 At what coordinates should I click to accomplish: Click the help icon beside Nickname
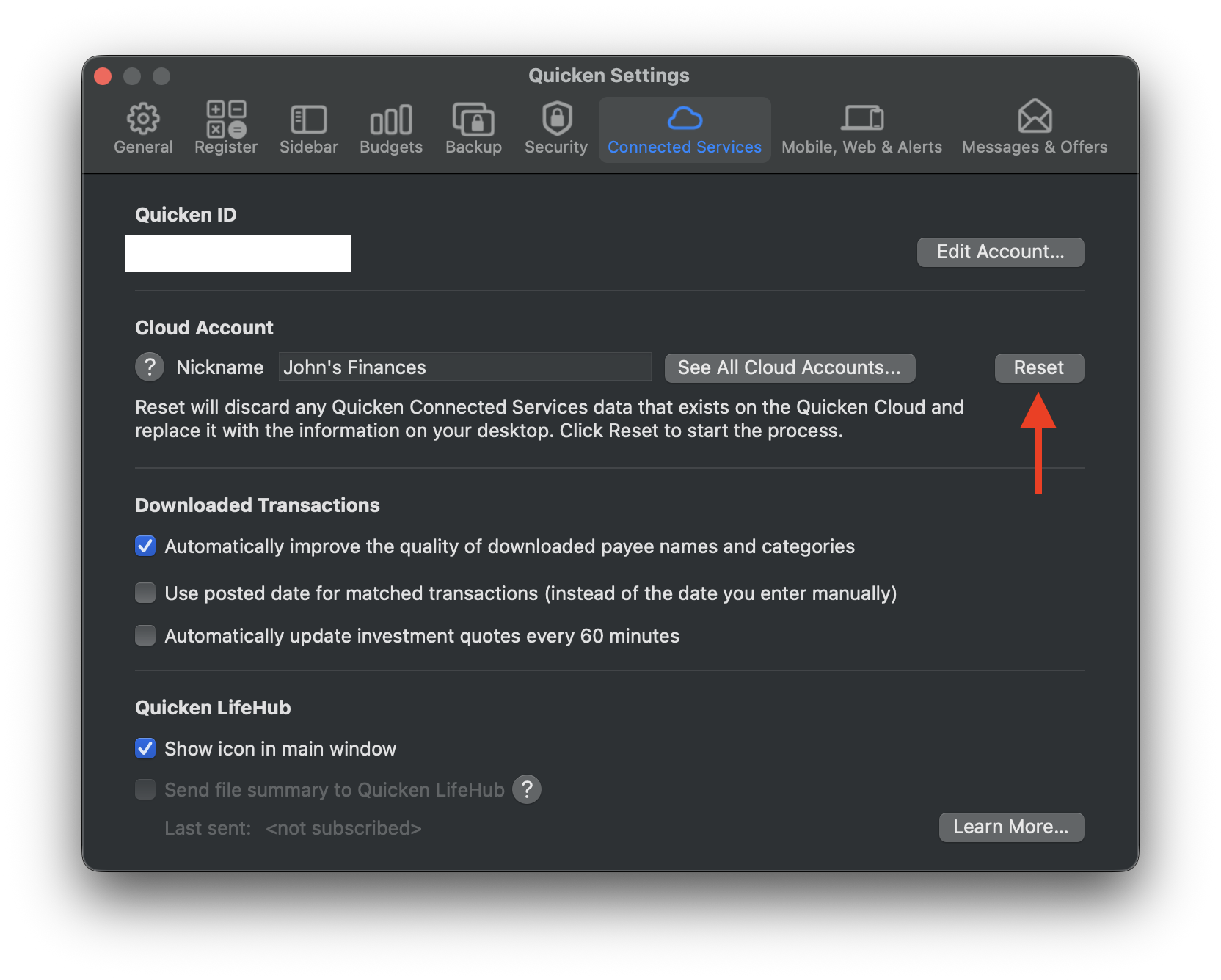[x=150, y=367]
